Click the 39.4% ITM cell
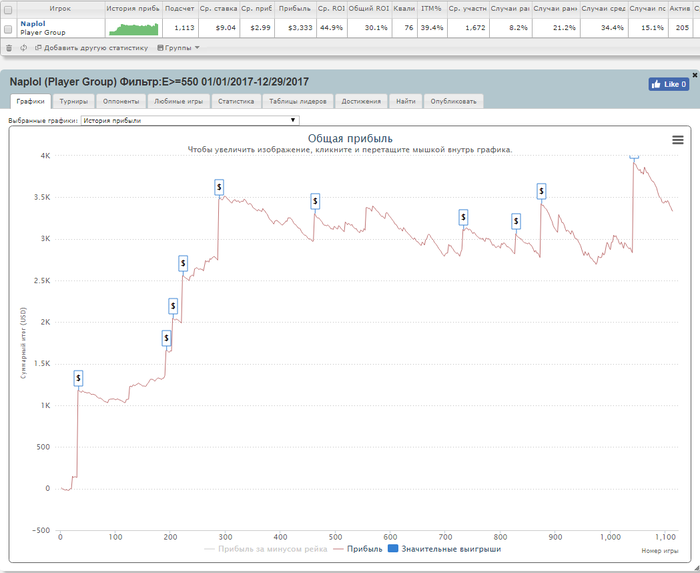Viewport: 700px width, 573px height. [x=432, y=28]
